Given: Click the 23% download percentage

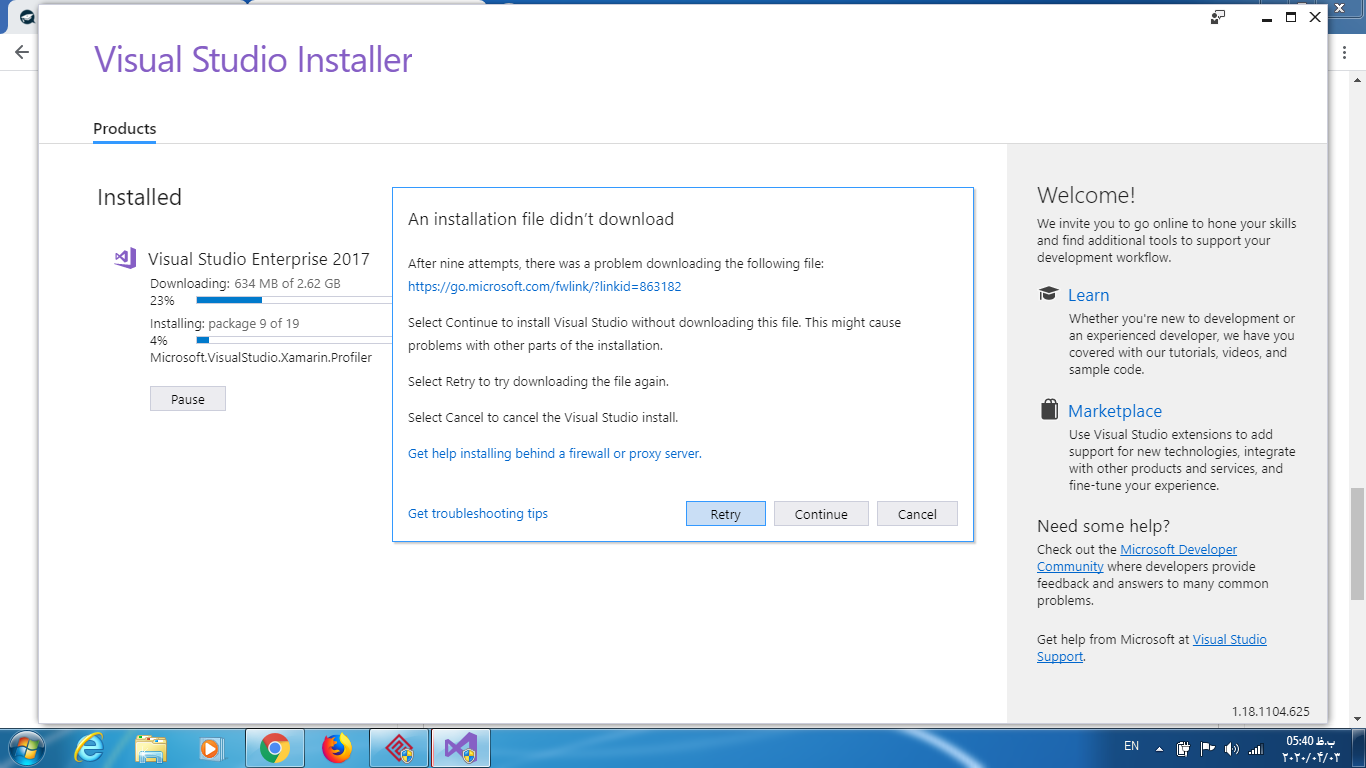Looking at the screenshot, I should tap(162, 300).
